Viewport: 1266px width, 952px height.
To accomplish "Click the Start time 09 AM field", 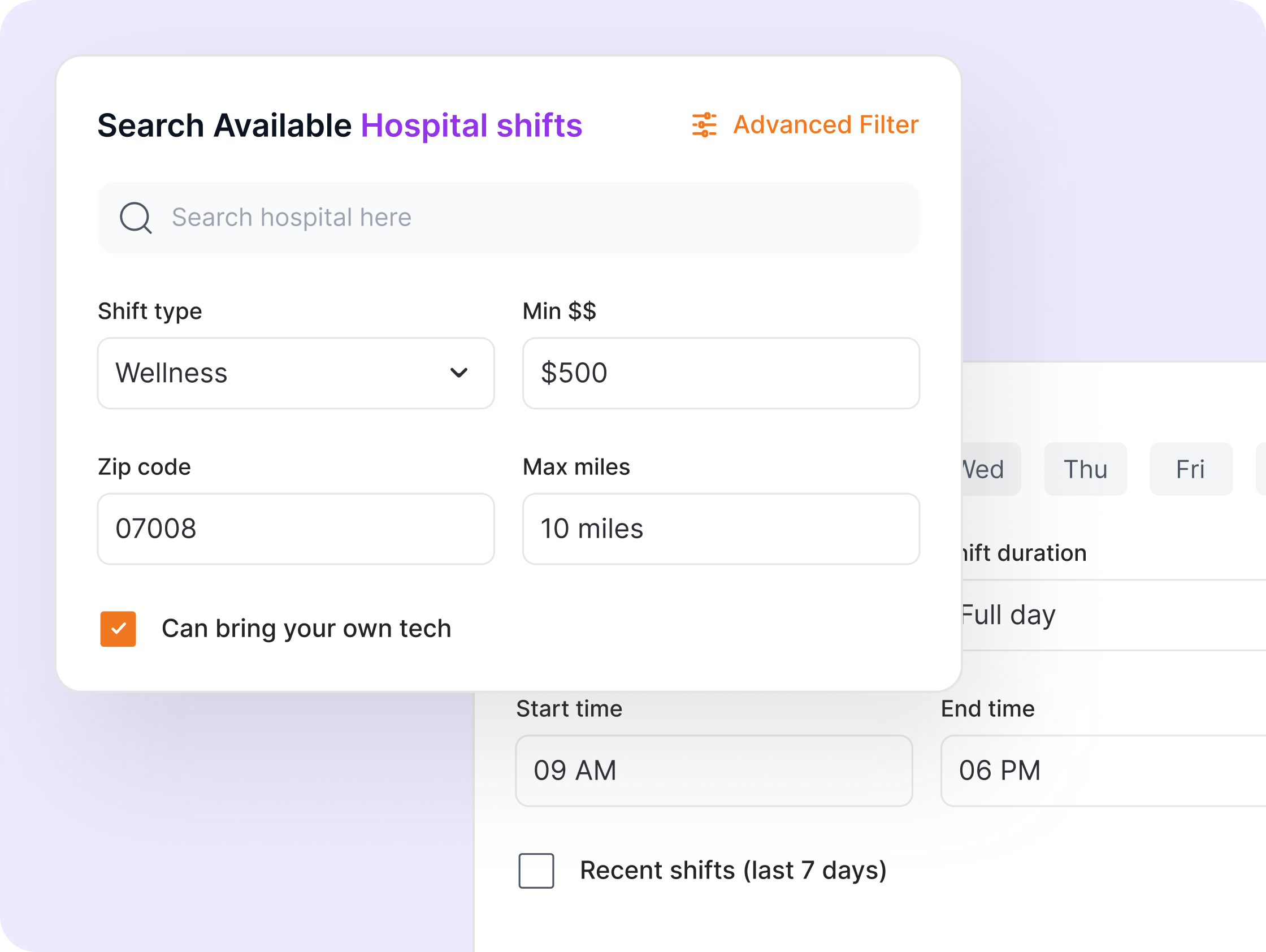I will 713,770.
